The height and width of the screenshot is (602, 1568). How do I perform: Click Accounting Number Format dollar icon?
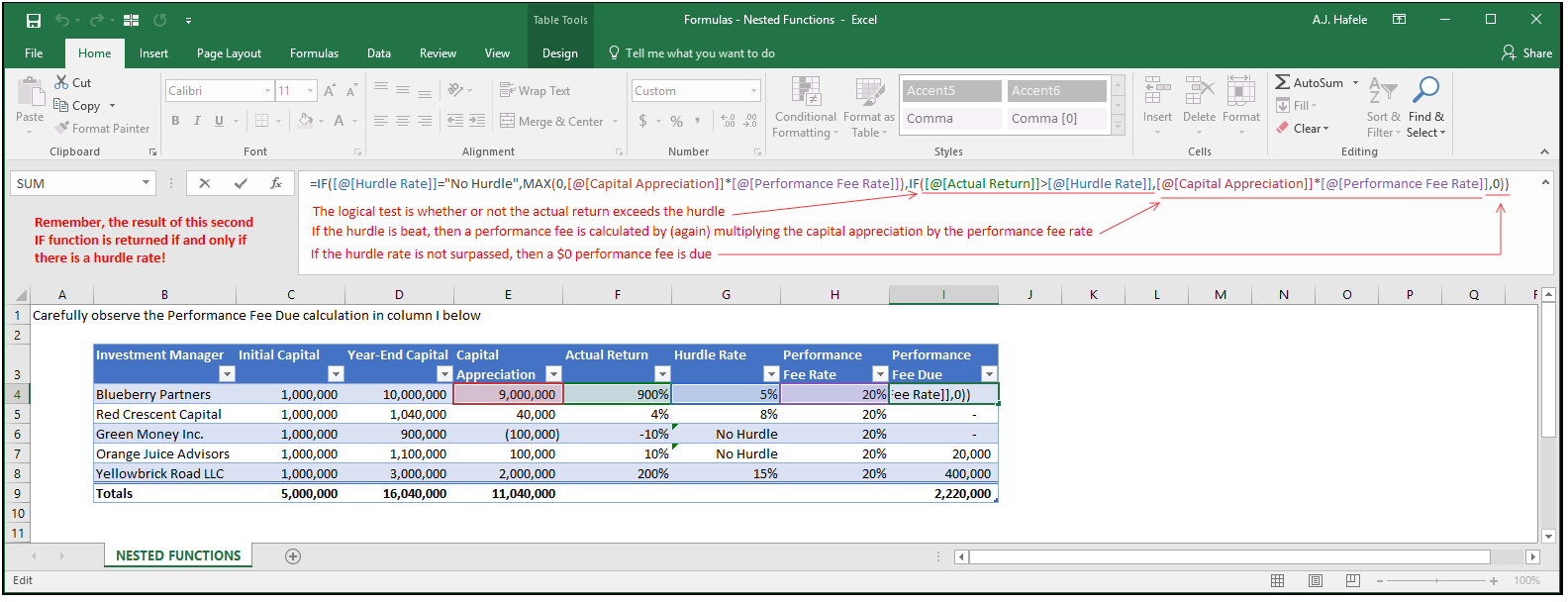tap(643, 121)
